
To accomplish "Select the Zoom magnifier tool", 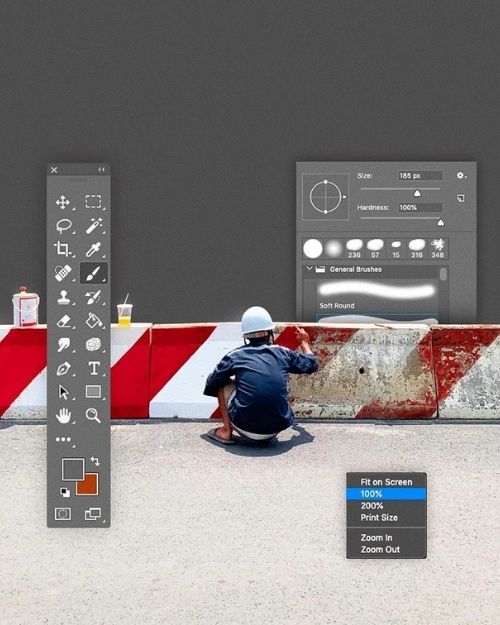I will click(x=93, y=416).
